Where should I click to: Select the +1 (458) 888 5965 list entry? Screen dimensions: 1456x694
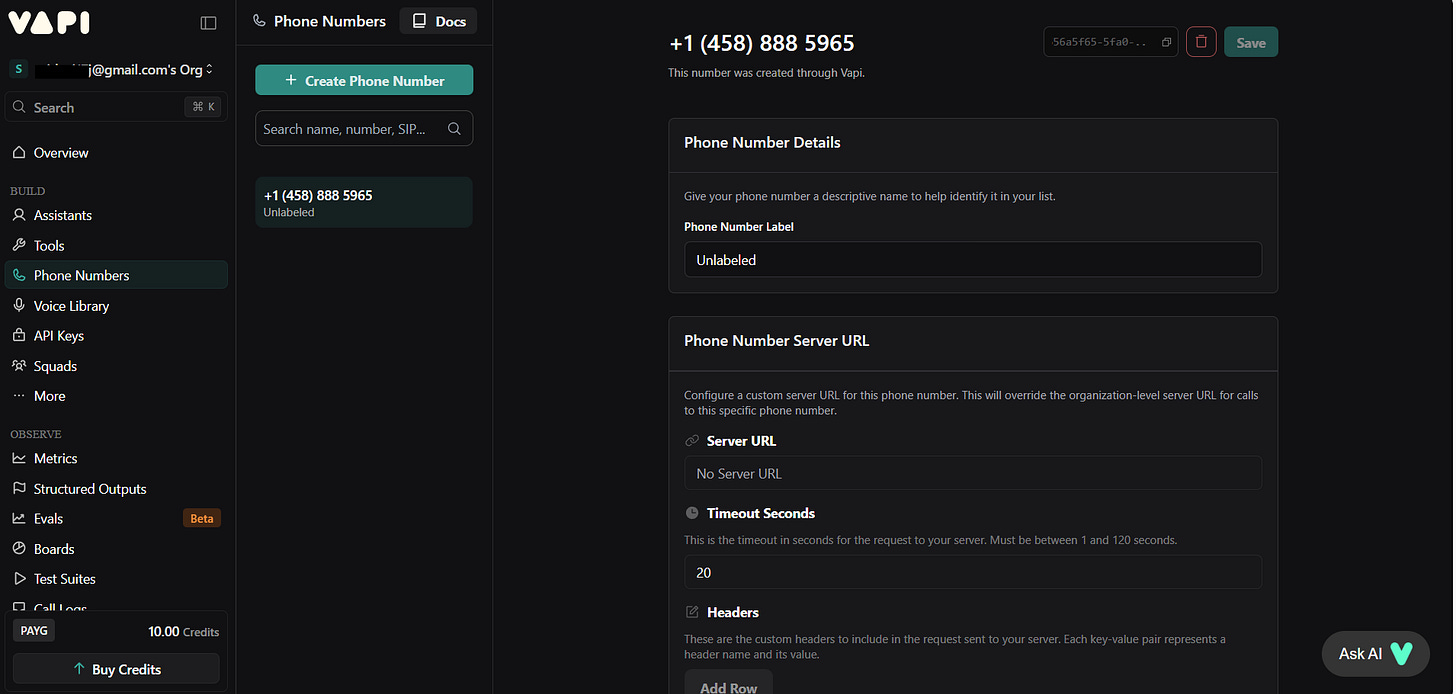point(364,202)
